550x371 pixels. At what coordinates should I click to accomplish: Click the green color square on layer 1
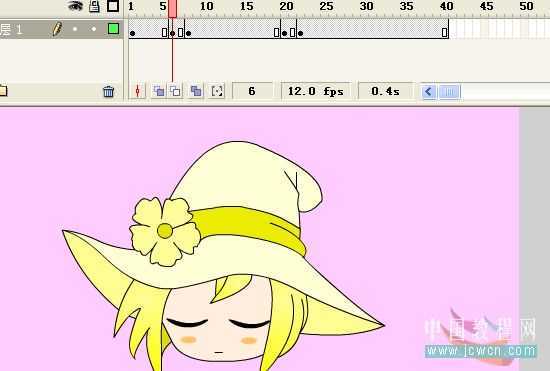point(113,29)
